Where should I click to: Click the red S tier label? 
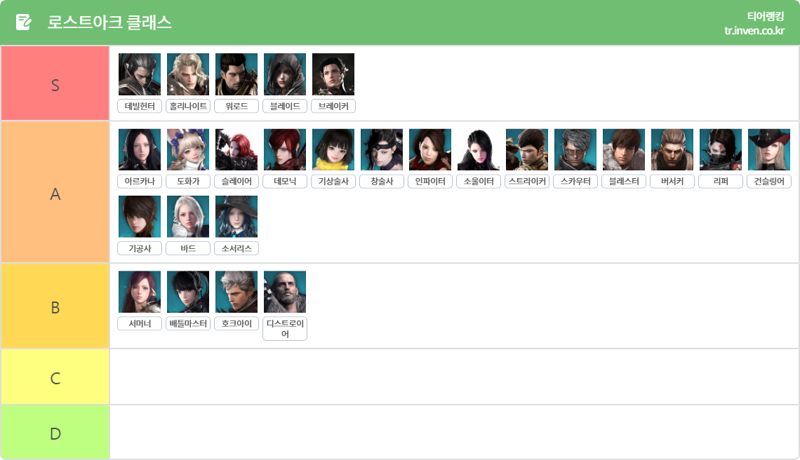coord(55,83)
